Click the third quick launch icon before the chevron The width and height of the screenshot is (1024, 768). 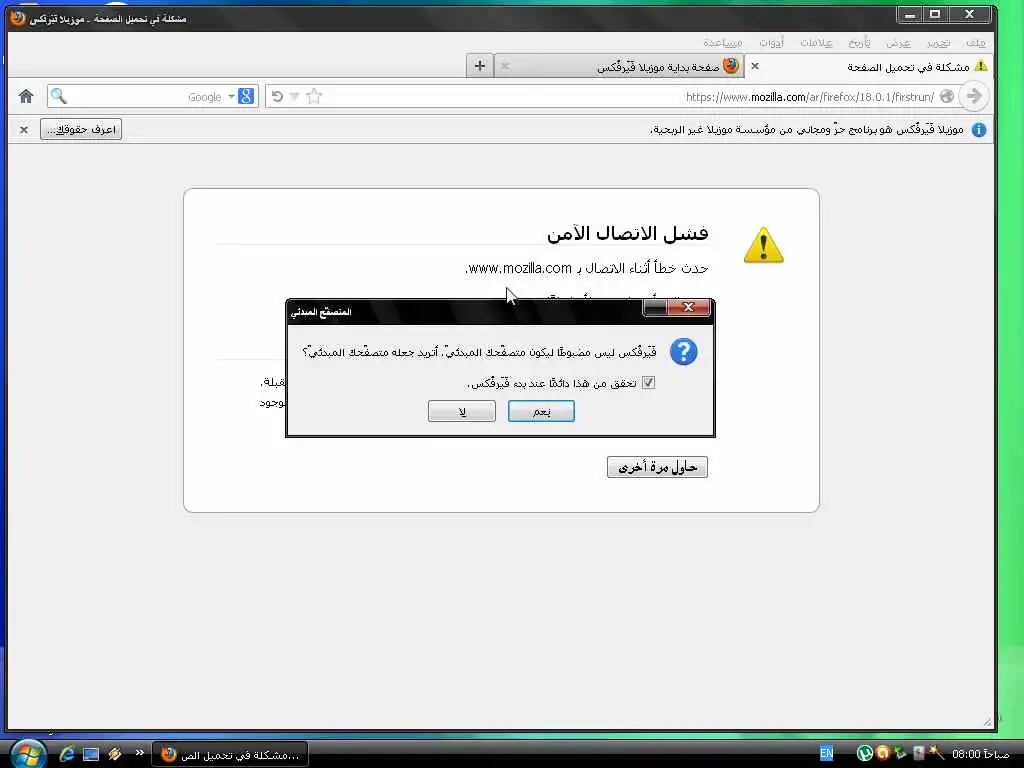tap(115, 754)
